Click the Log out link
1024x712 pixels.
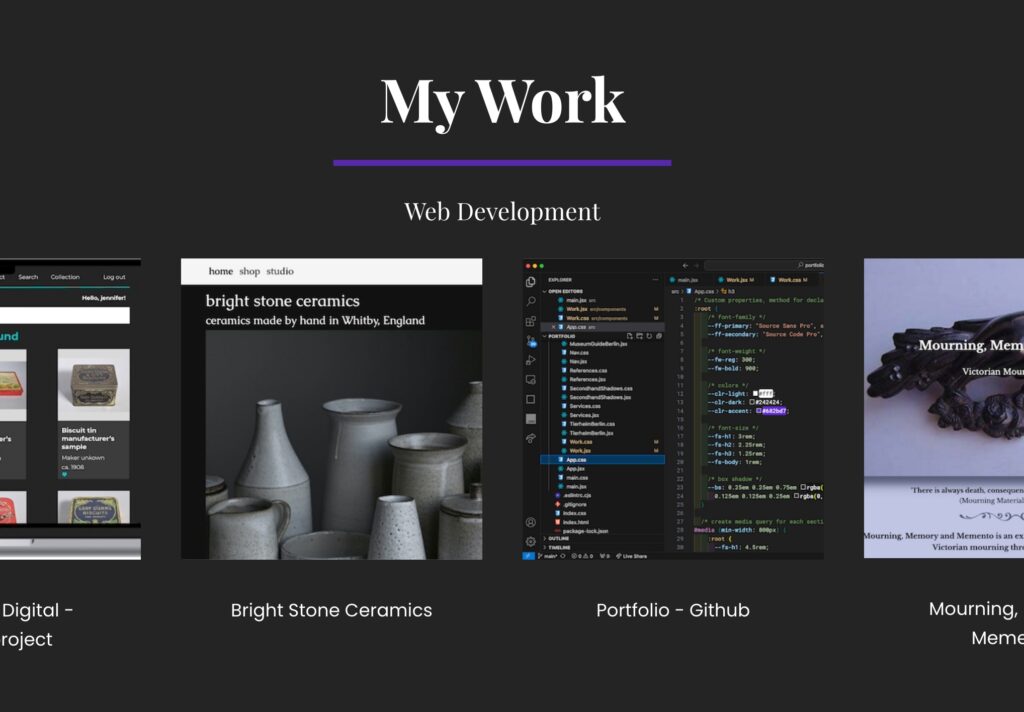[x=114, y=277]
